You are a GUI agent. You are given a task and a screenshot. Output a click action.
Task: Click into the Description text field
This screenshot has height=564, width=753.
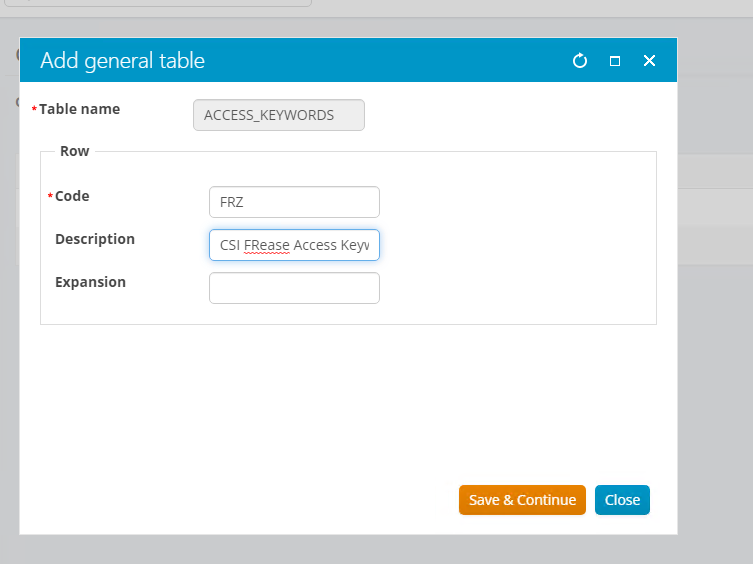(x=294, y=245)
